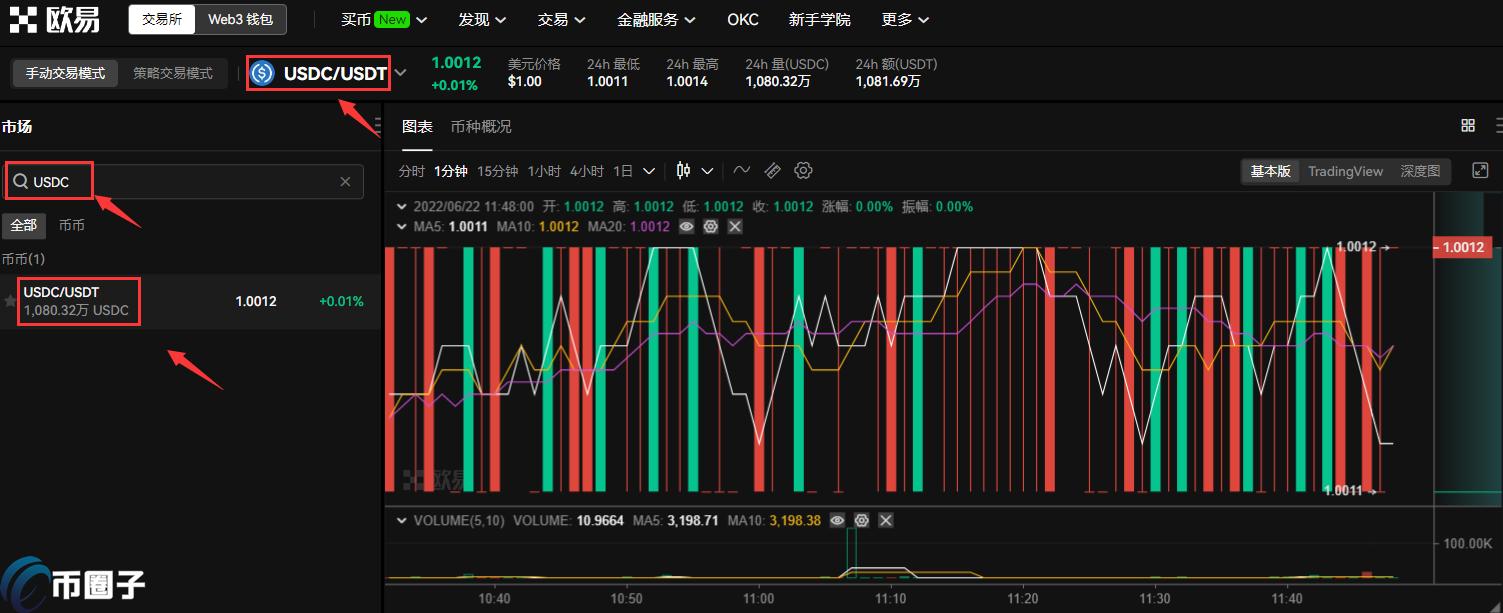Hide the VOLUME indicator
The image size is (1503, 613).
tap(837, 520)
